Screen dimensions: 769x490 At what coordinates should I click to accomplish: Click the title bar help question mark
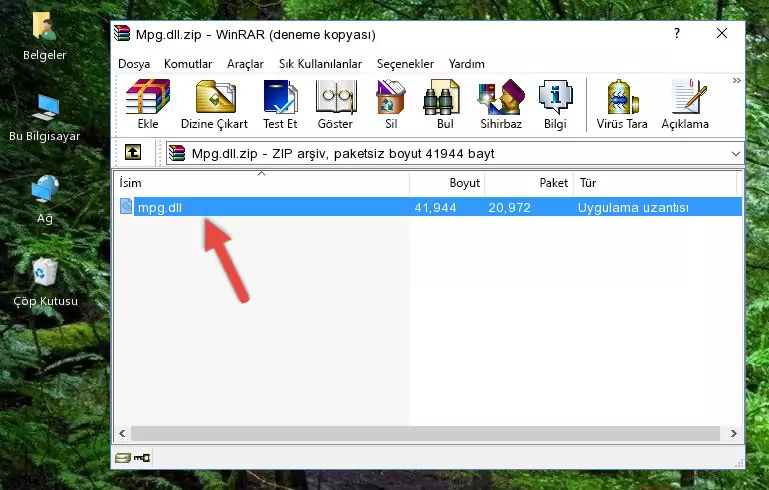677,33
